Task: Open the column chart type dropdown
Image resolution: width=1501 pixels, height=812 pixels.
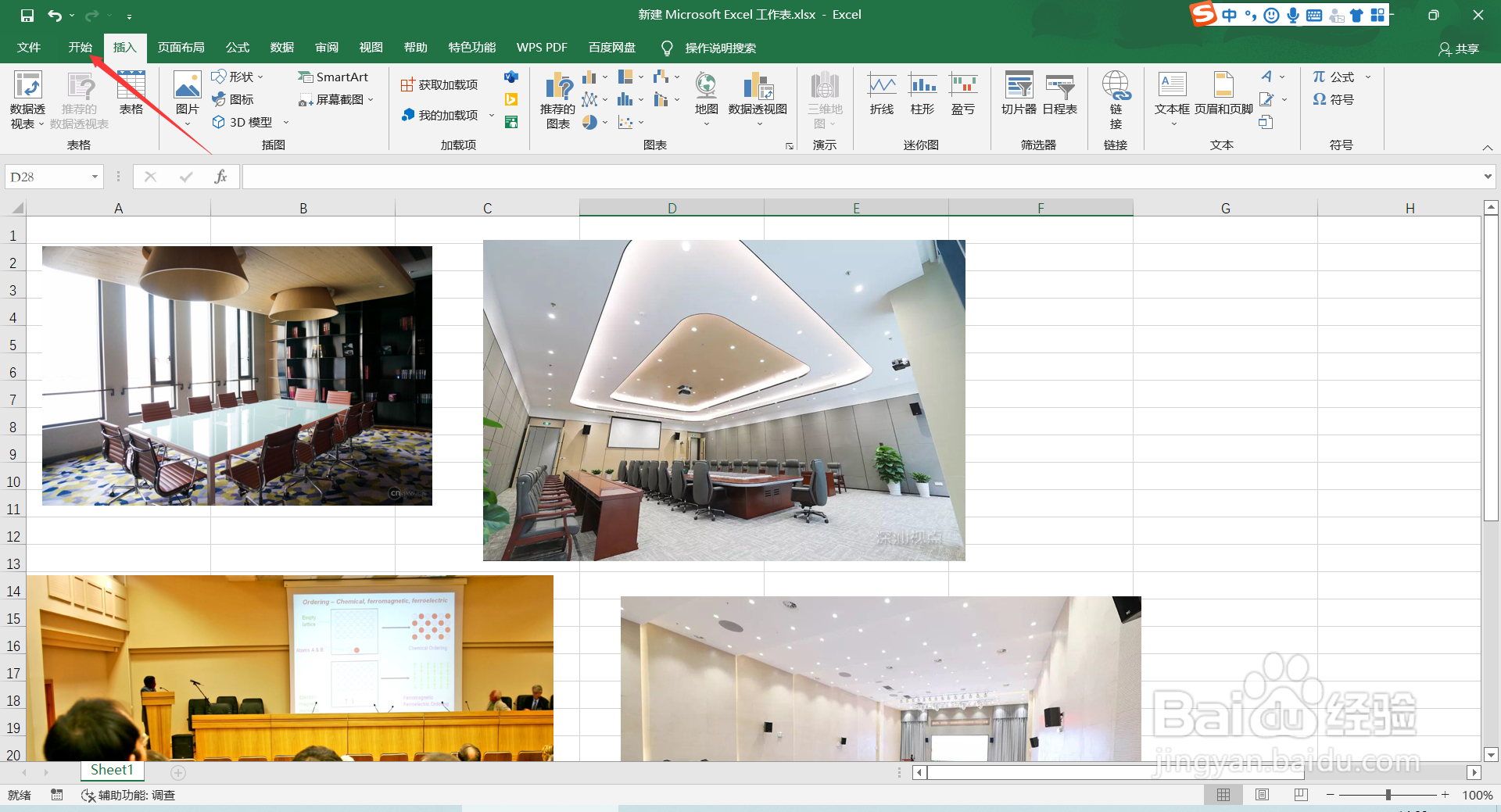Action: [605, 77]
